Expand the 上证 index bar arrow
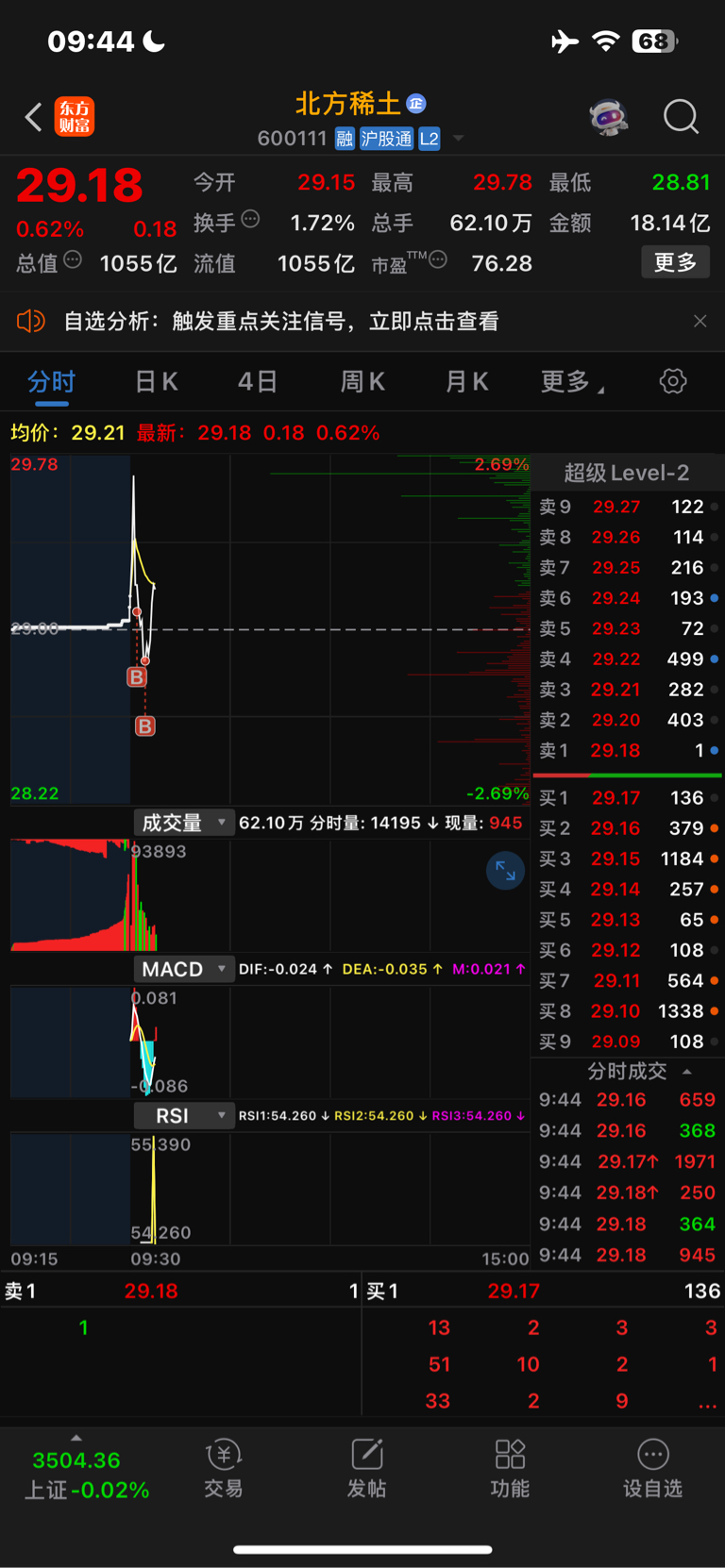Image resolution: width=725 pixels, height=1568 pixels. [76, 1438]
